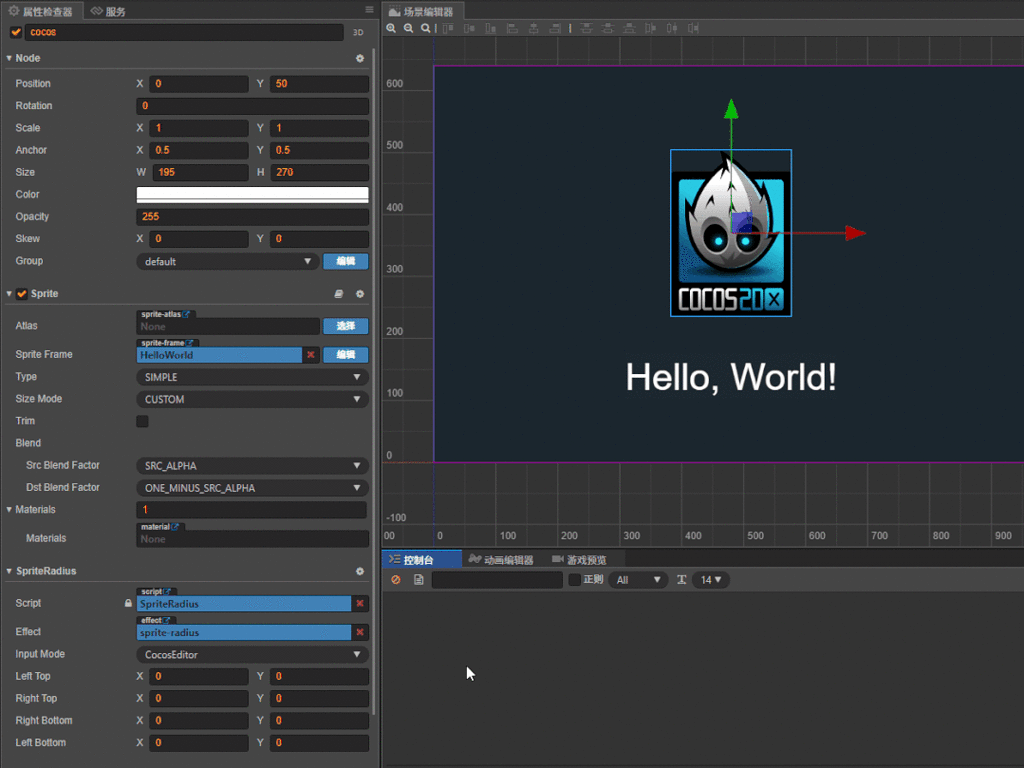Click the Color swatch in Node panel
The image size is (1024, 768).
pos(252,194)
